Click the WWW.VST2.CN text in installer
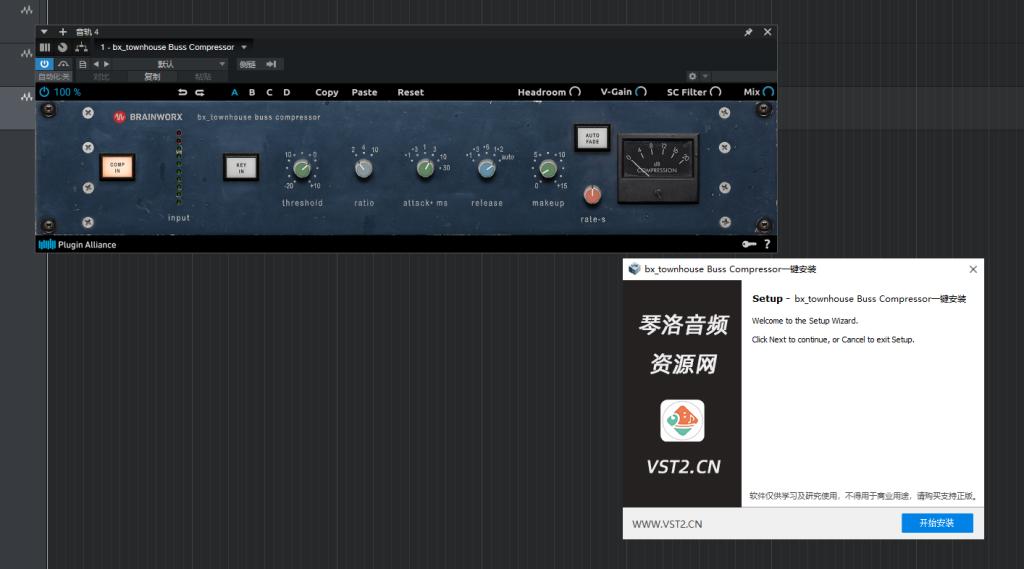 667,524
